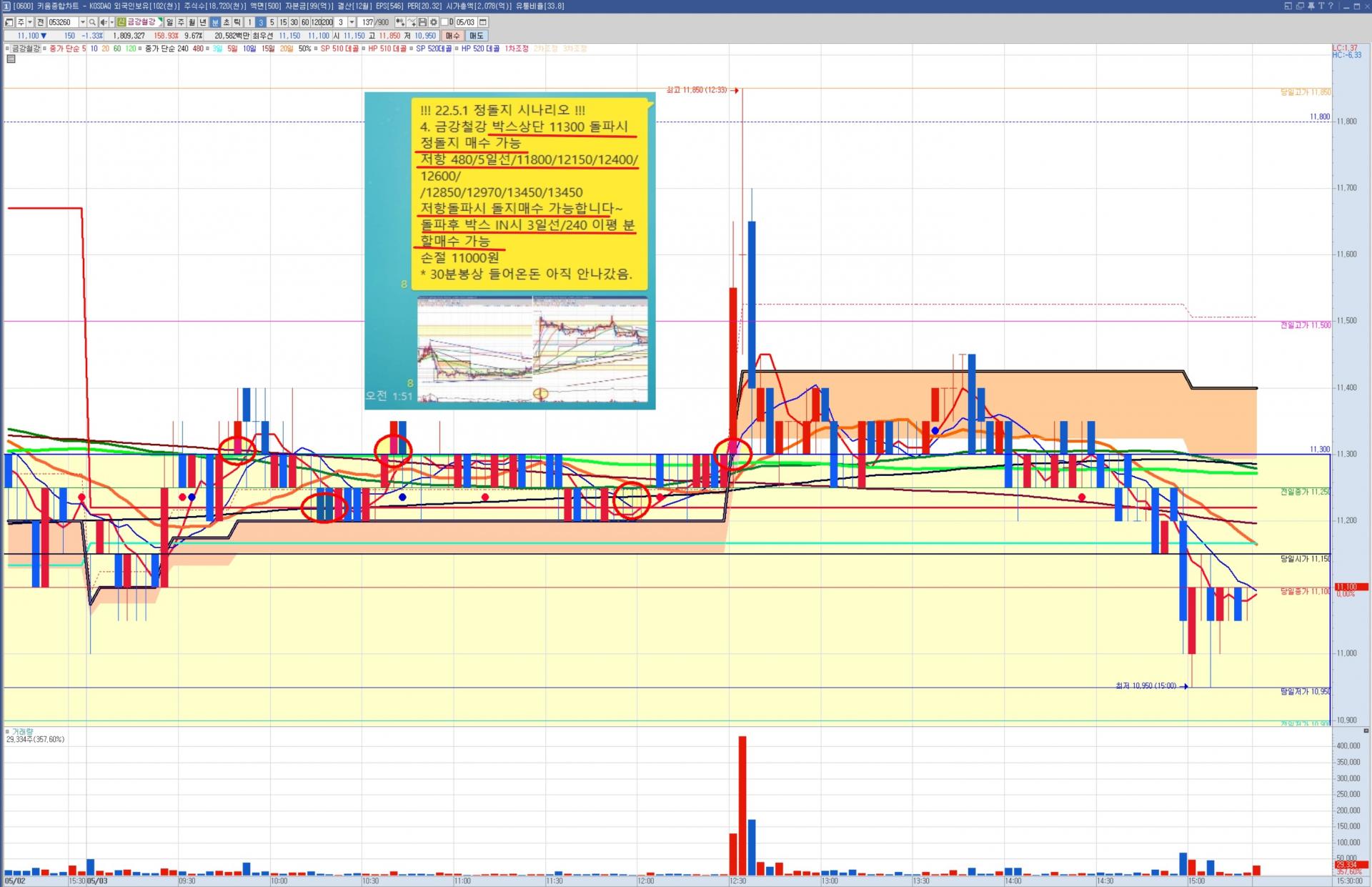This screenshot has width=1372, height=887.
Task: Click the 05/03 date input field
Action: coord(465,22)
